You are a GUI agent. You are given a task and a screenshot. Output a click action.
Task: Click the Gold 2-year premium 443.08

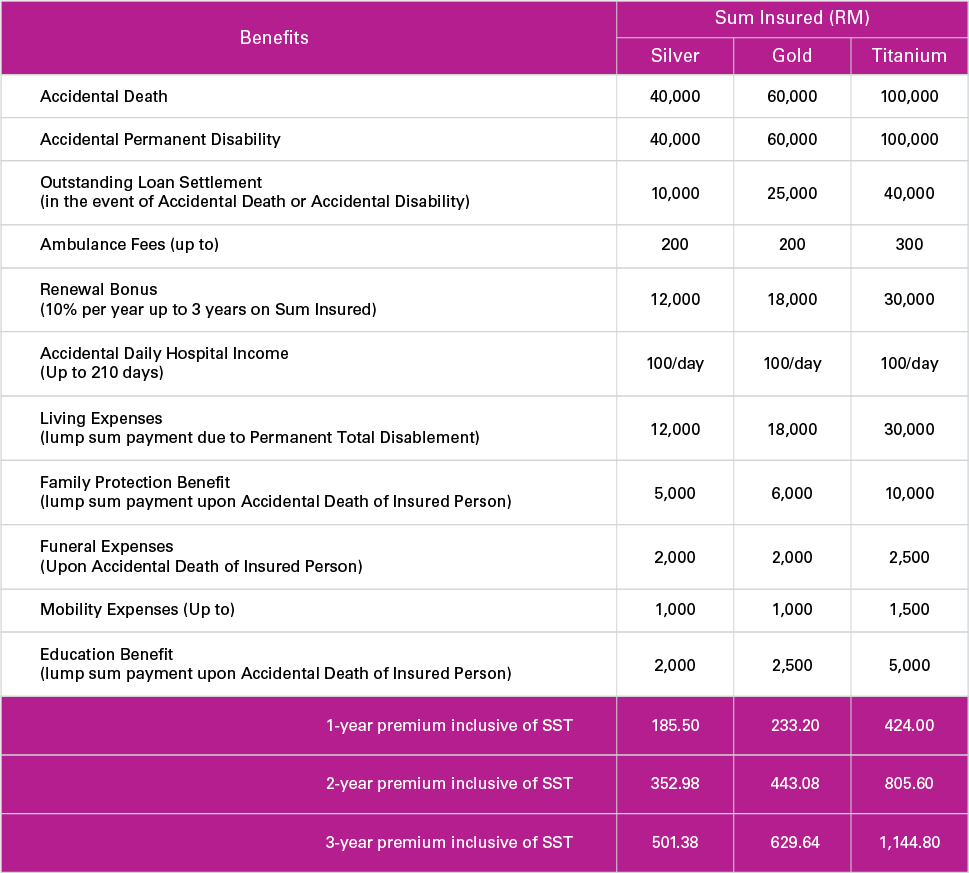(792, 784)
